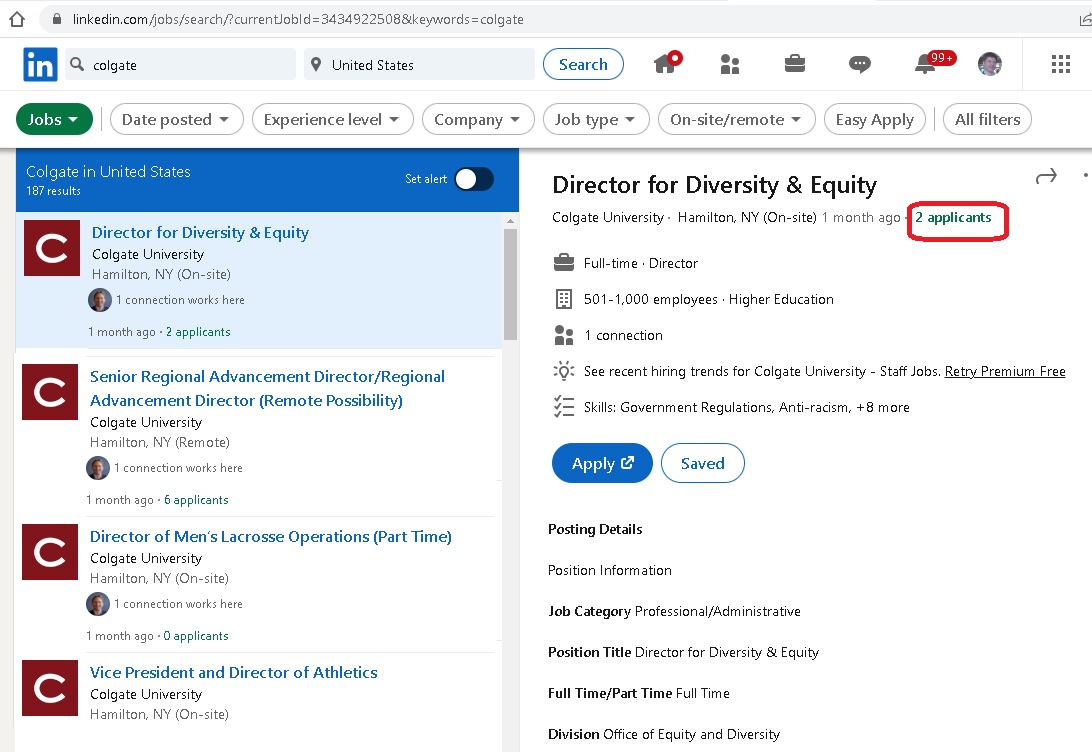Click the Saved button
This screenshot has height=752, width=1092.
click(x=703, y=463)
